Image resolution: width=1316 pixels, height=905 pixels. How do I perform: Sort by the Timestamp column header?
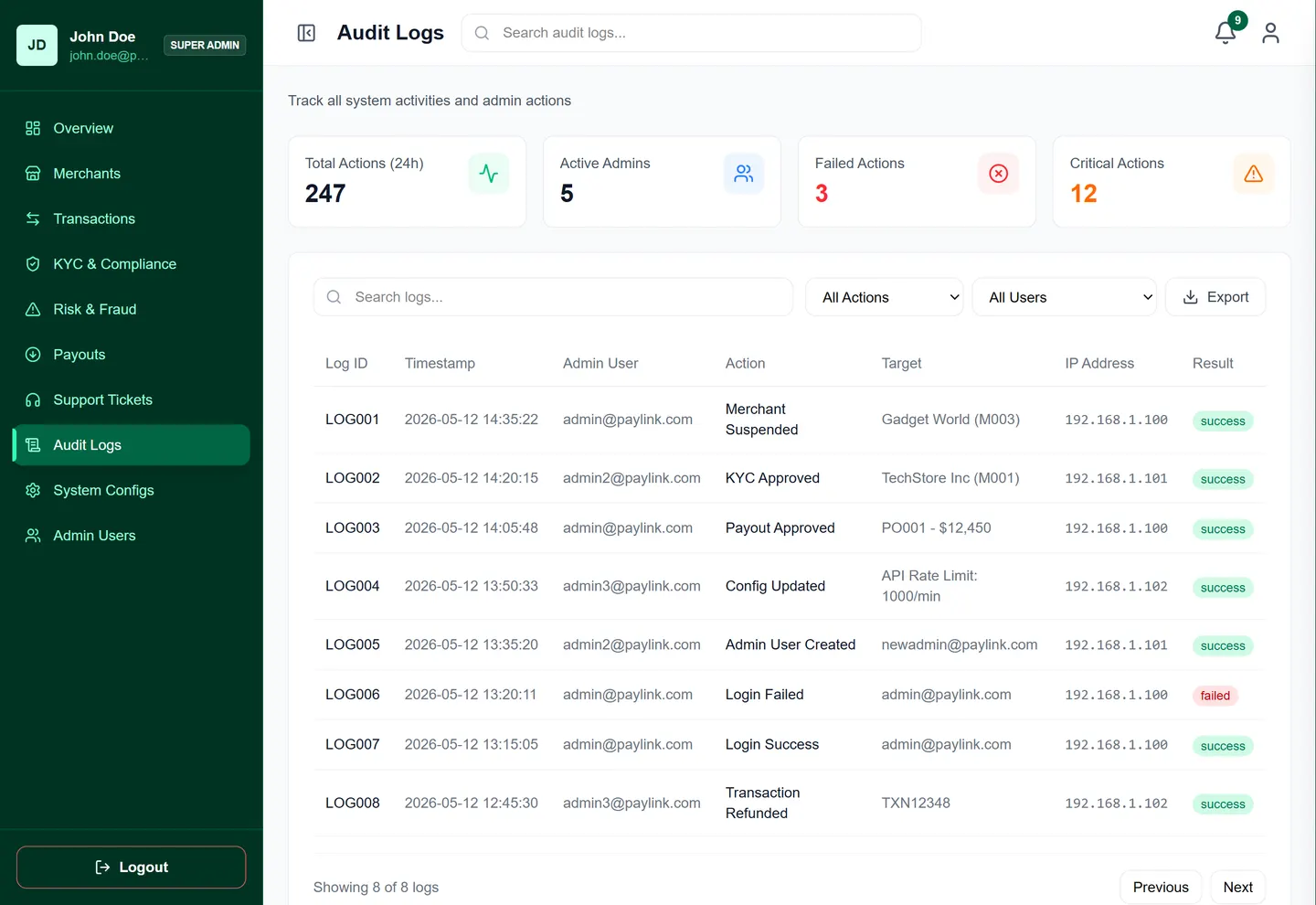[x=440, y=363]
